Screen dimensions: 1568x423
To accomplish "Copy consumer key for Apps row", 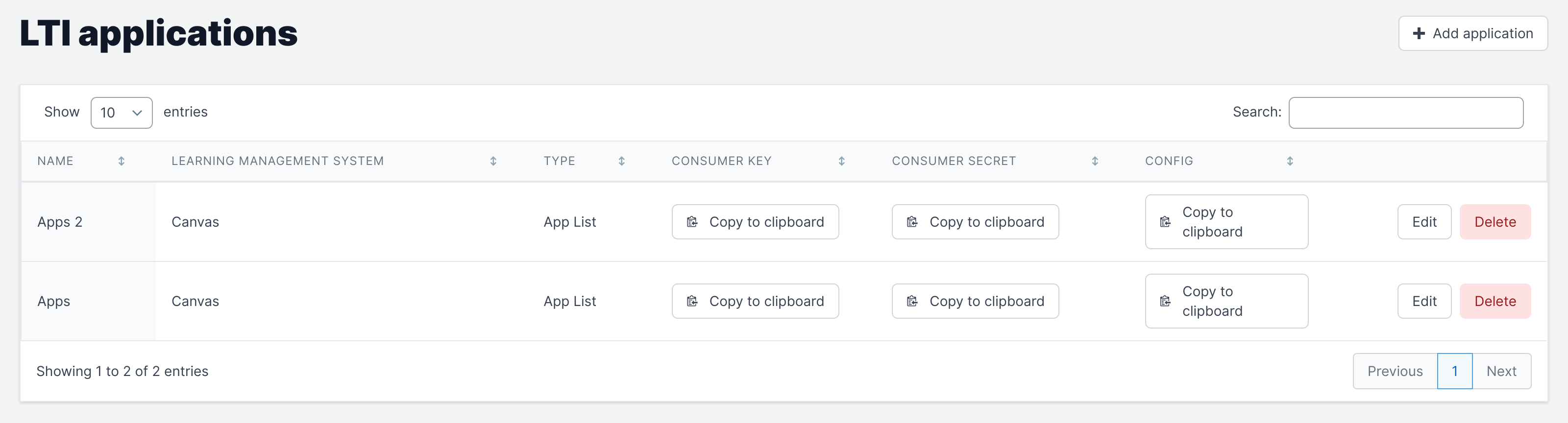I will [755, 301].
